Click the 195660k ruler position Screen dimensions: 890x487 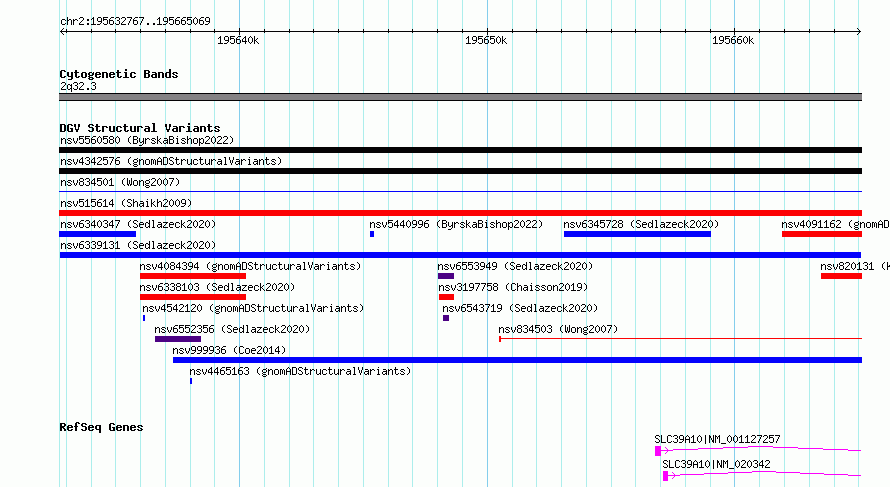point(733,40)
